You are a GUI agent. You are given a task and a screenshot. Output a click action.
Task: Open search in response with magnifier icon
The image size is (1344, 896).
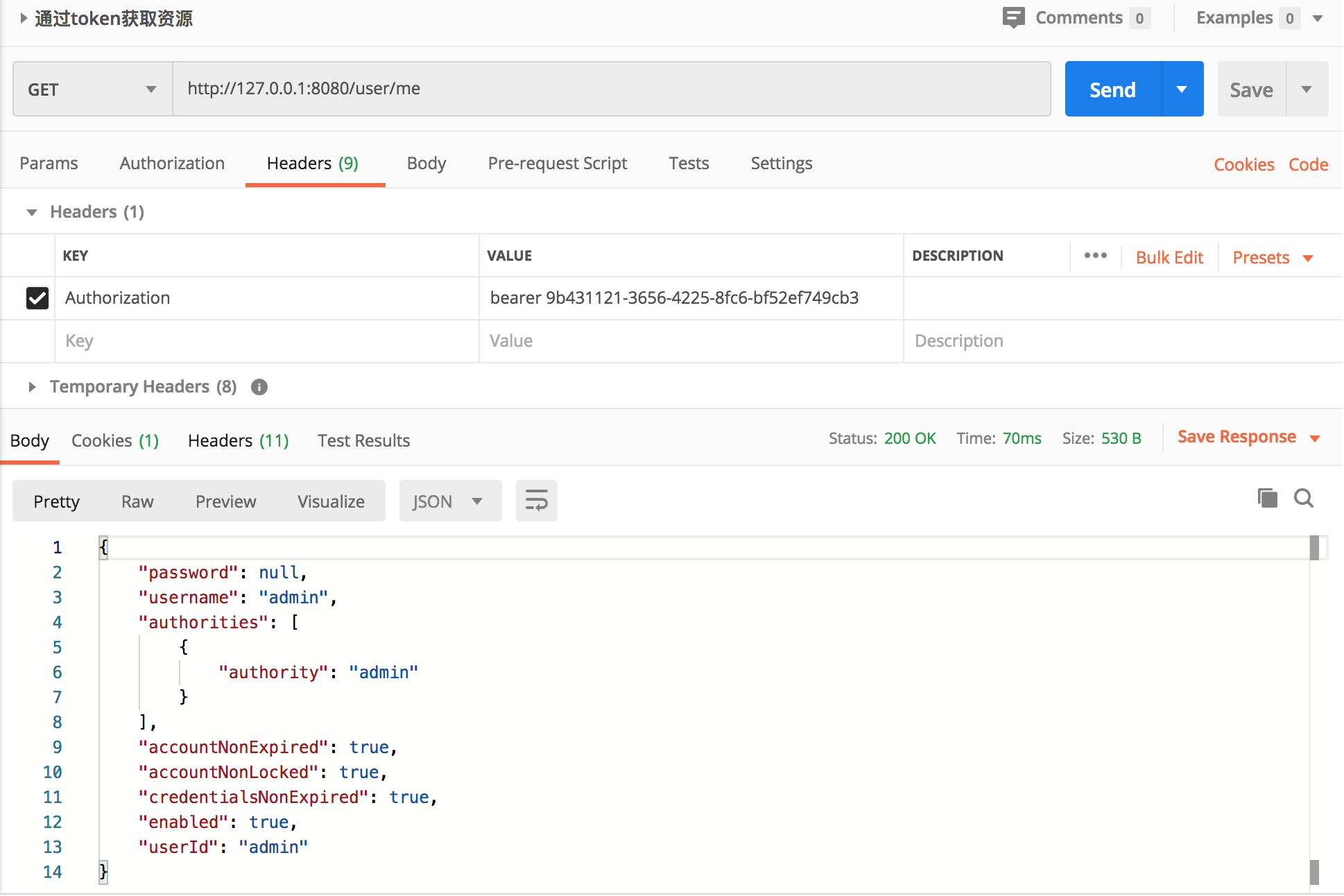(x=1304, y=498)
